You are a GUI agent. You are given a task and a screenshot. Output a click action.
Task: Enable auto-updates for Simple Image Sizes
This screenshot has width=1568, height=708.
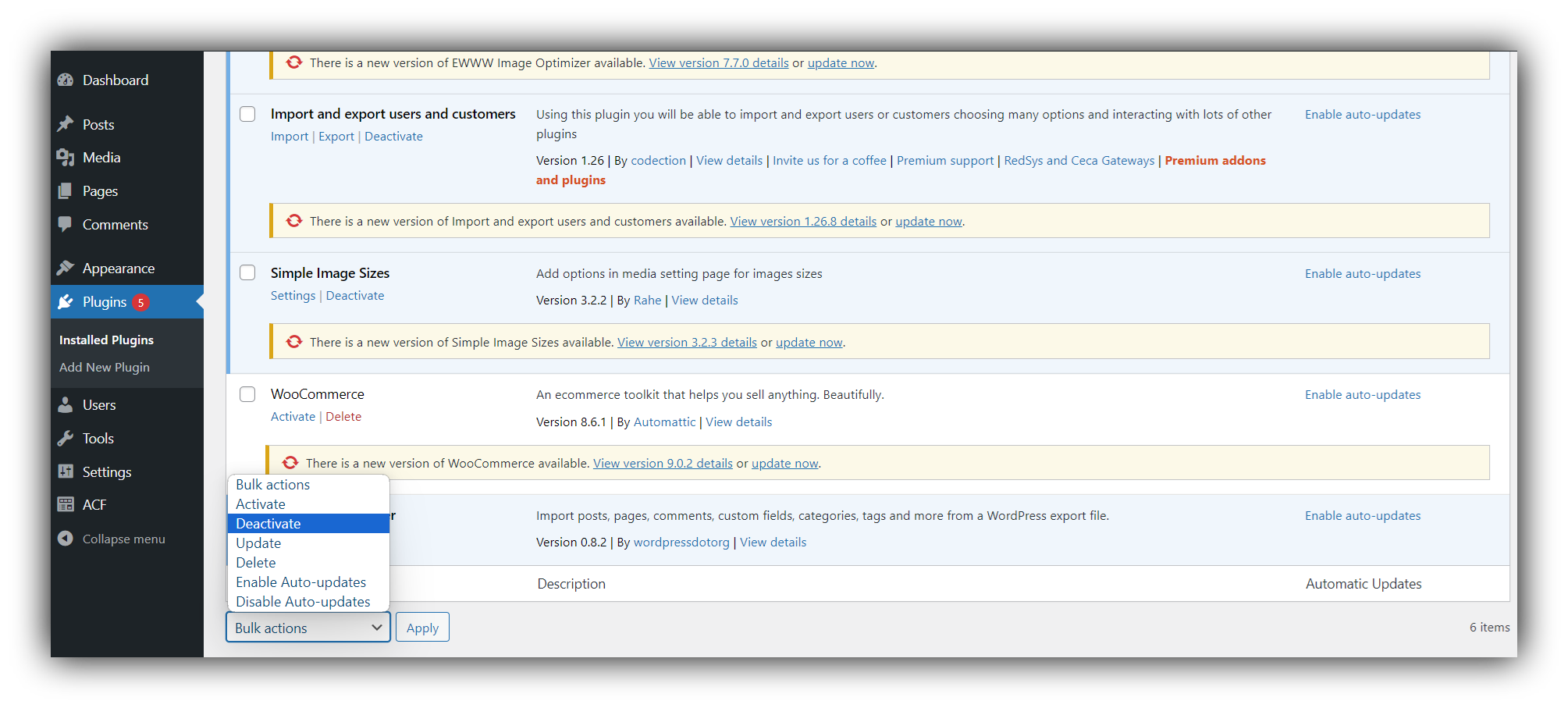(1362, 273)
